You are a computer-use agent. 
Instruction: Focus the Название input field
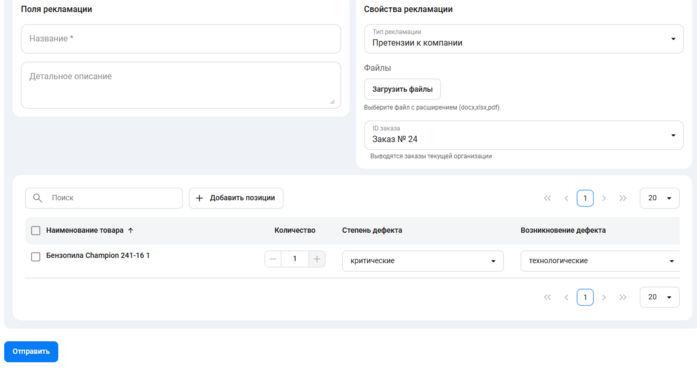[x=181, y=39]
